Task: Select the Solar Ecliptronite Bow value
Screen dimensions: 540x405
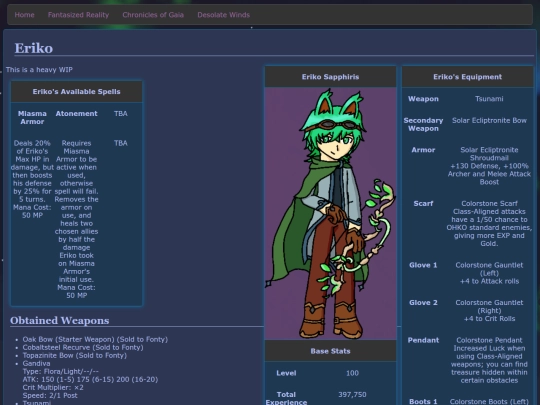Action: [489, 120]
